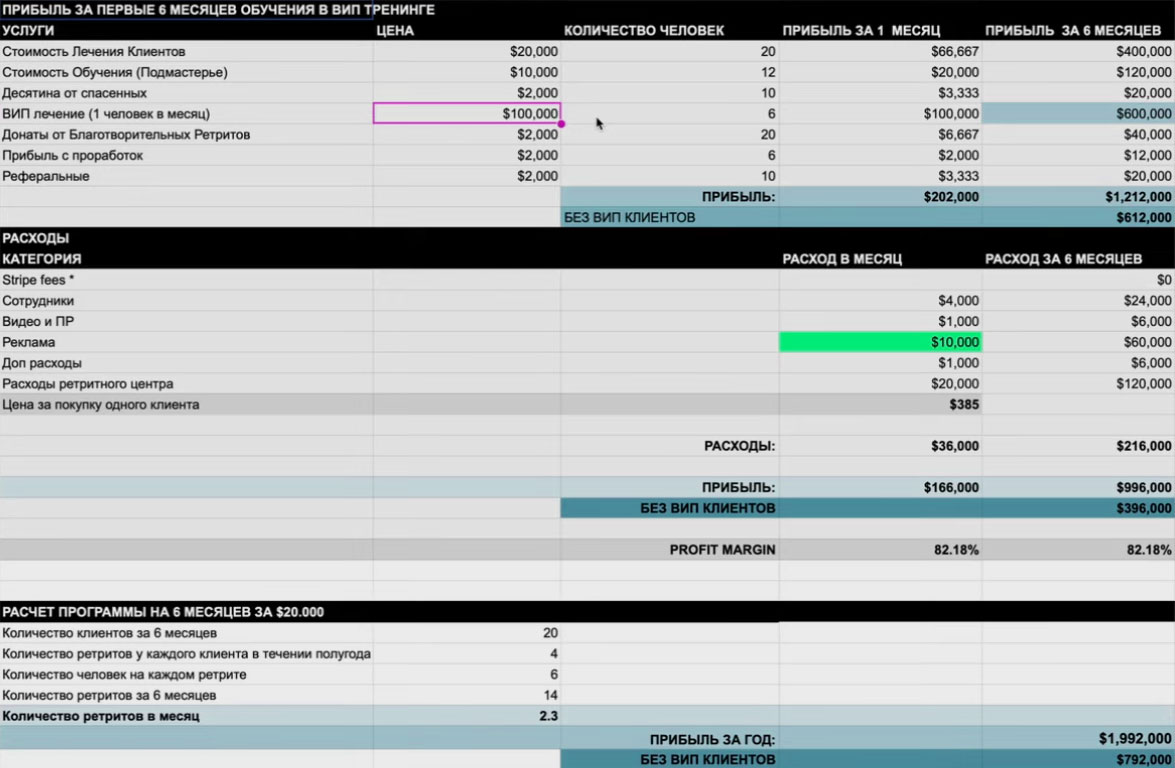Click the Стоимость Обучения (Подмастерье) cell
The image size is (1175, 768).
187,72
